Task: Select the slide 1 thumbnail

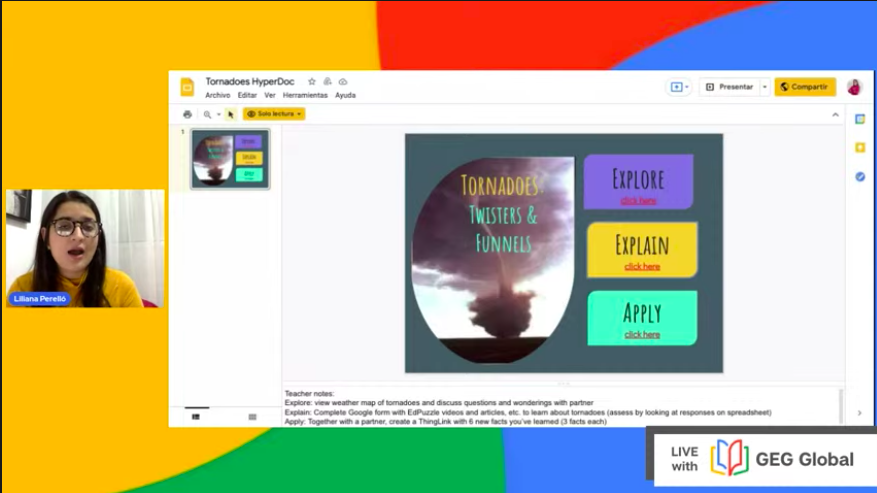Action: click(230, 159)
